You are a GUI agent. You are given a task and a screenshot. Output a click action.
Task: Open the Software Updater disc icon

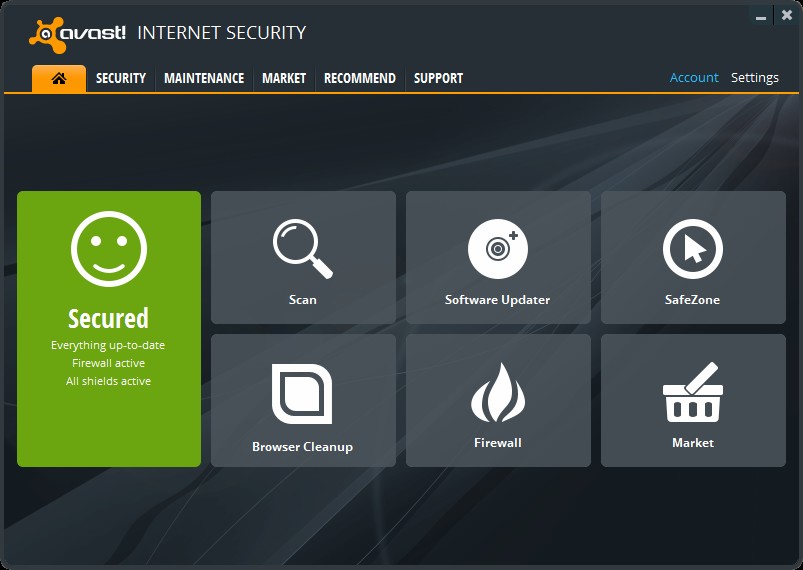498,249
